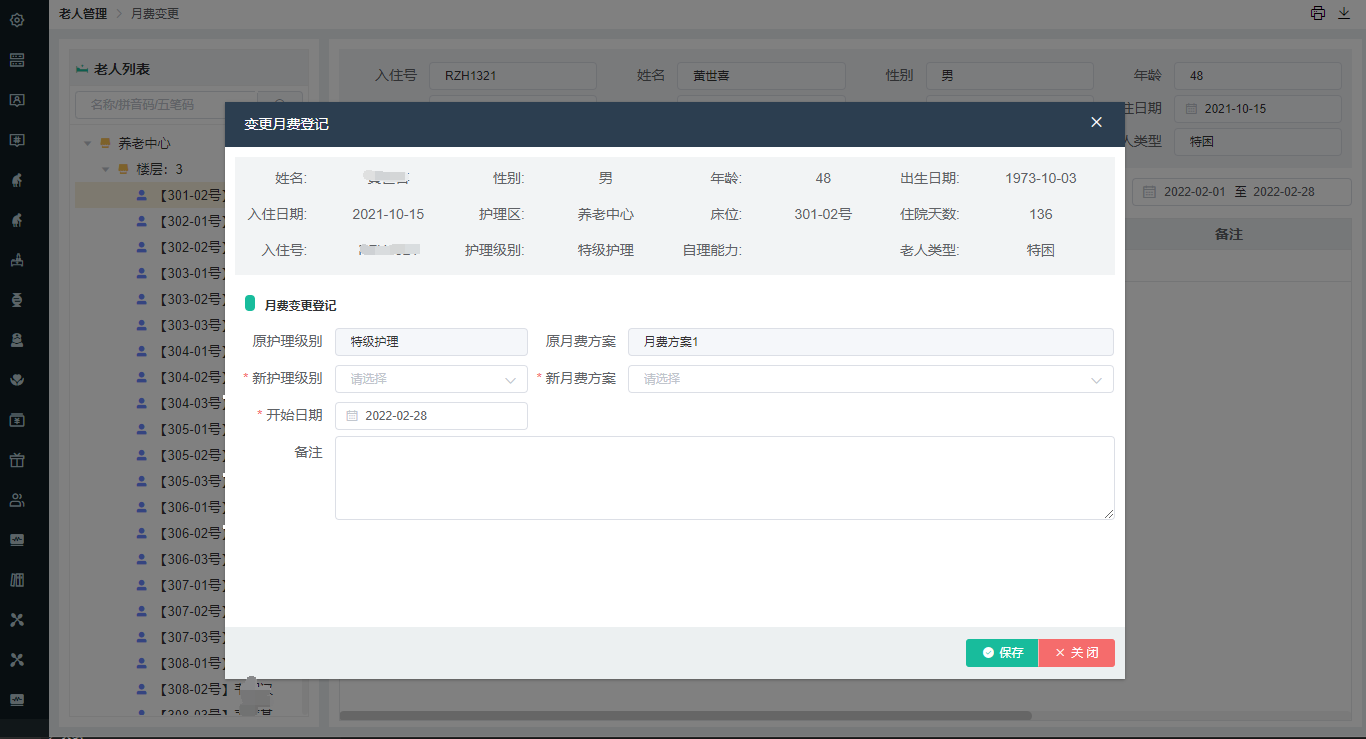Screen dimensions: 1366x739
Task: Click the 特级护理 value beside 护理级别
Action: click(x=606, y=250)
